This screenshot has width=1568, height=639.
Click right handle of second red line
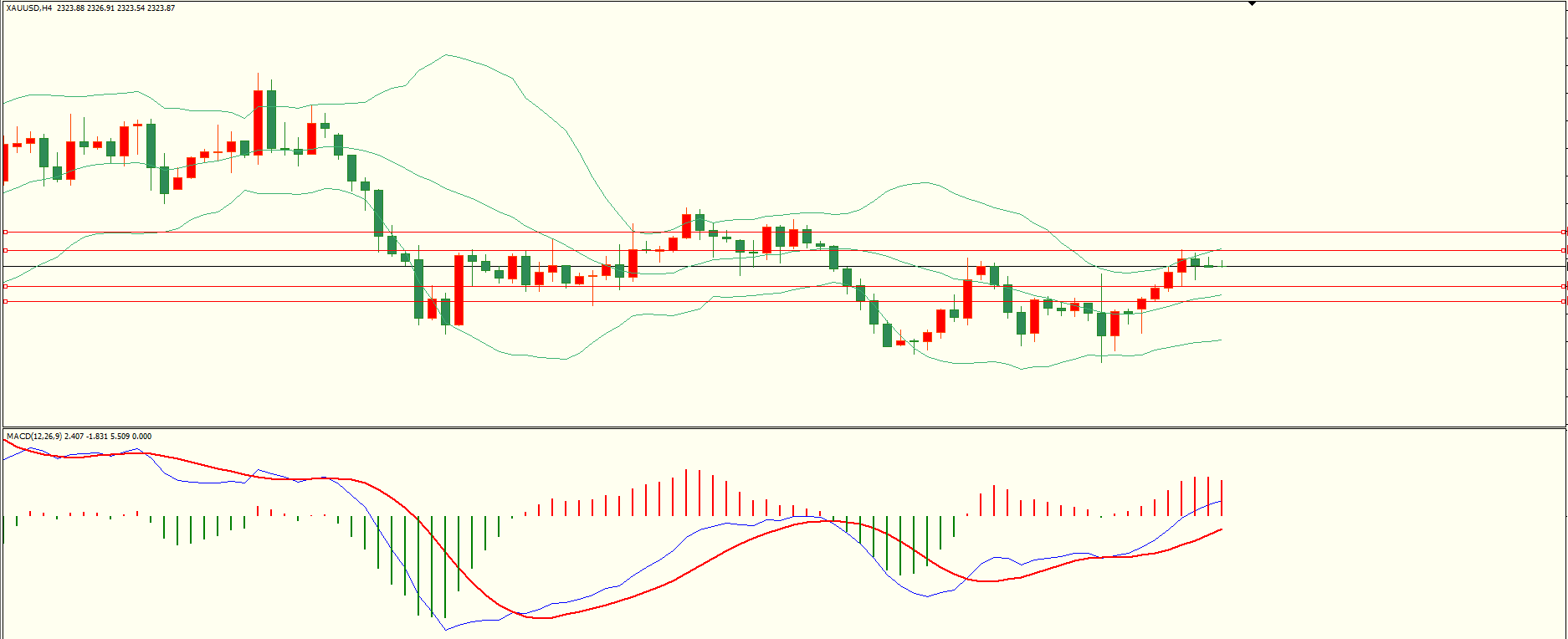1564,250
